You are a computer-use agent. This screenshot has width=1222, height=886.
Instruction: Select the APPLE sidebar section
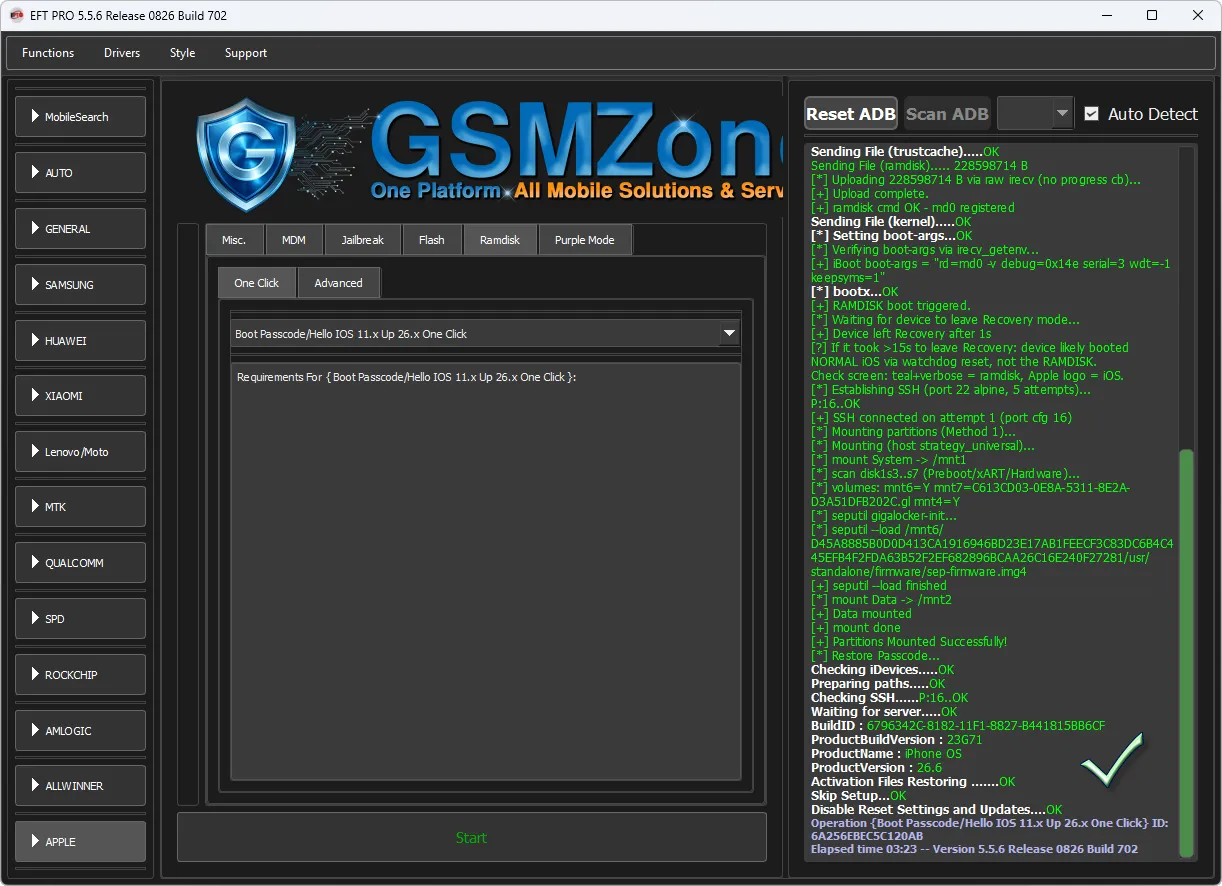point(80,842)
